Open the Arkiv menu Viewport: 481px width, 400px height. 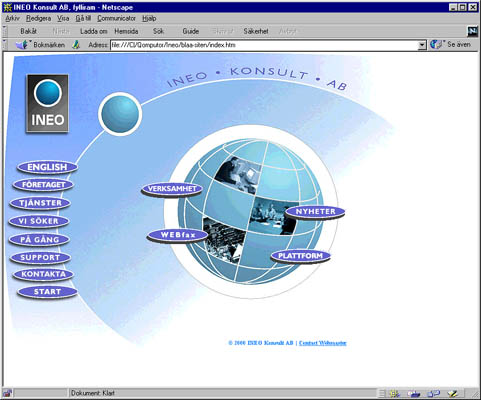click(x=12, y=18)
